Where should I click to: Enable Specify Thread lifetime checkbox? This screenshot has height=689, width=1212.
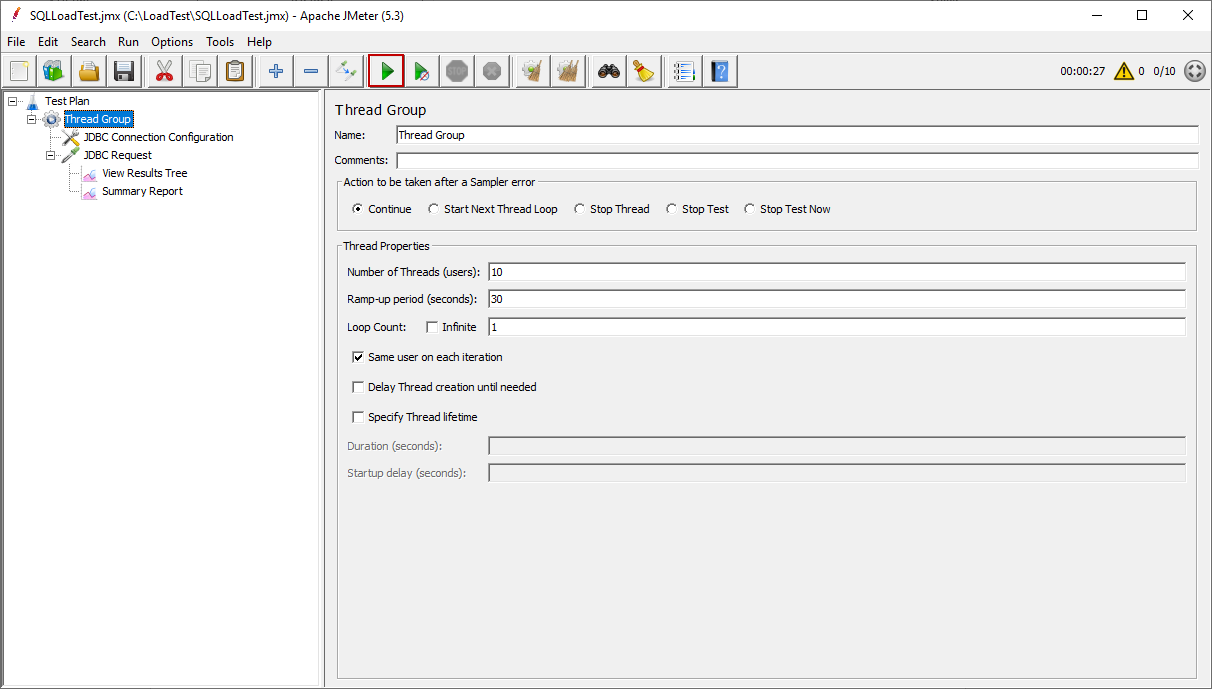[x=358, y=417]
